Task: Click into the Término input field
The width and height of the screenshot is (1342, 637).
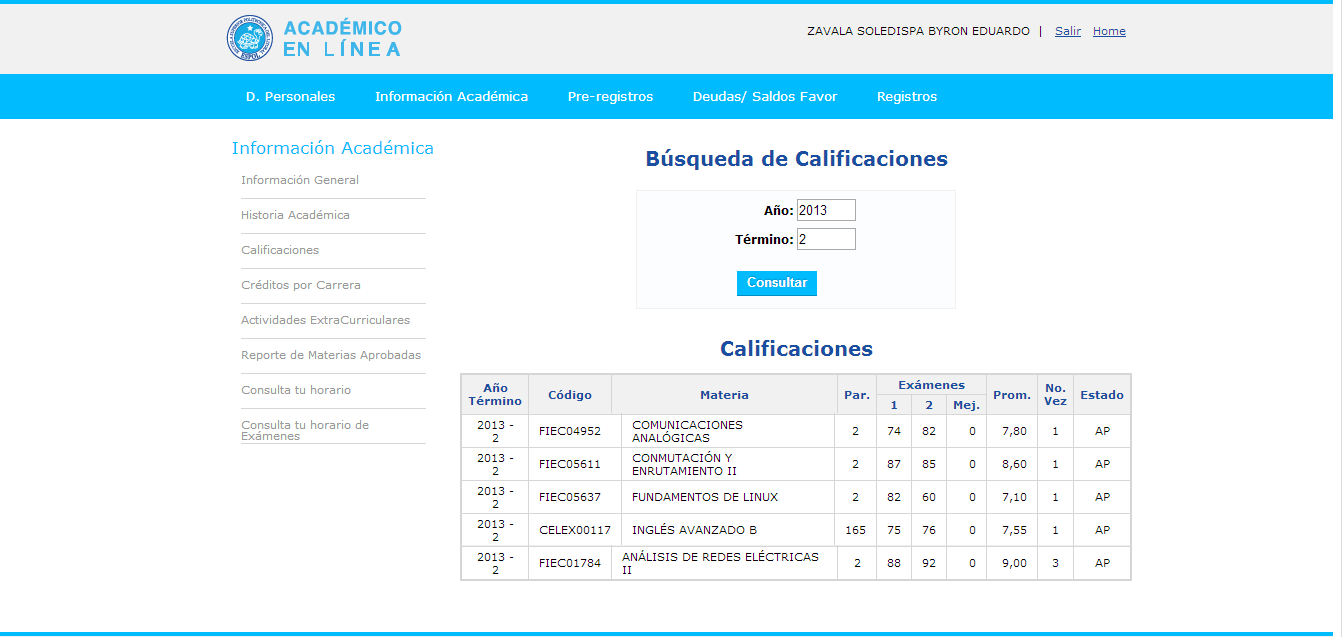Action: (826, 239)
